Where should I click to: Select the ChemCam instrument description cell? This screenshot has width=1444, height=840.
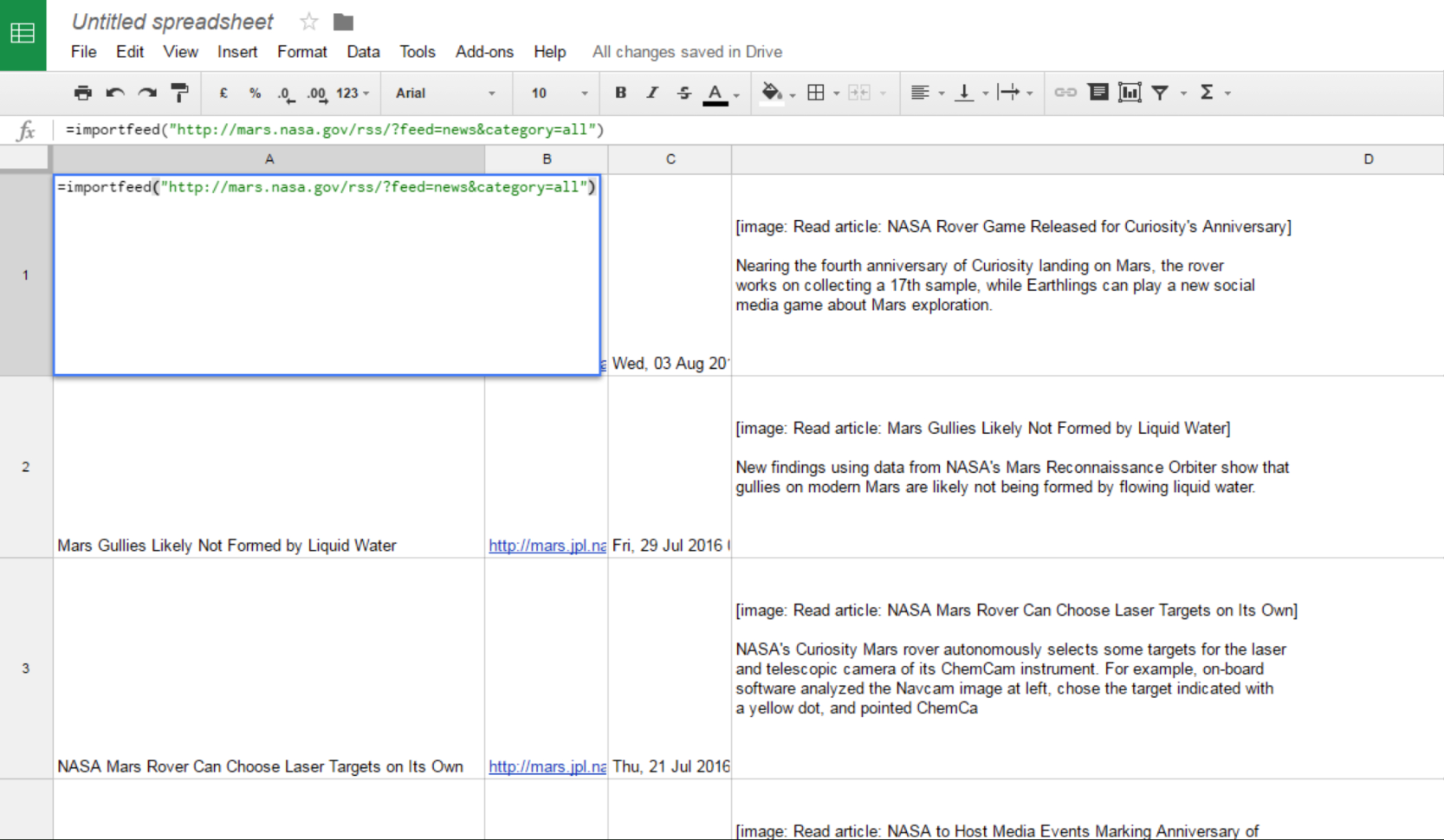click(1088, 669)
